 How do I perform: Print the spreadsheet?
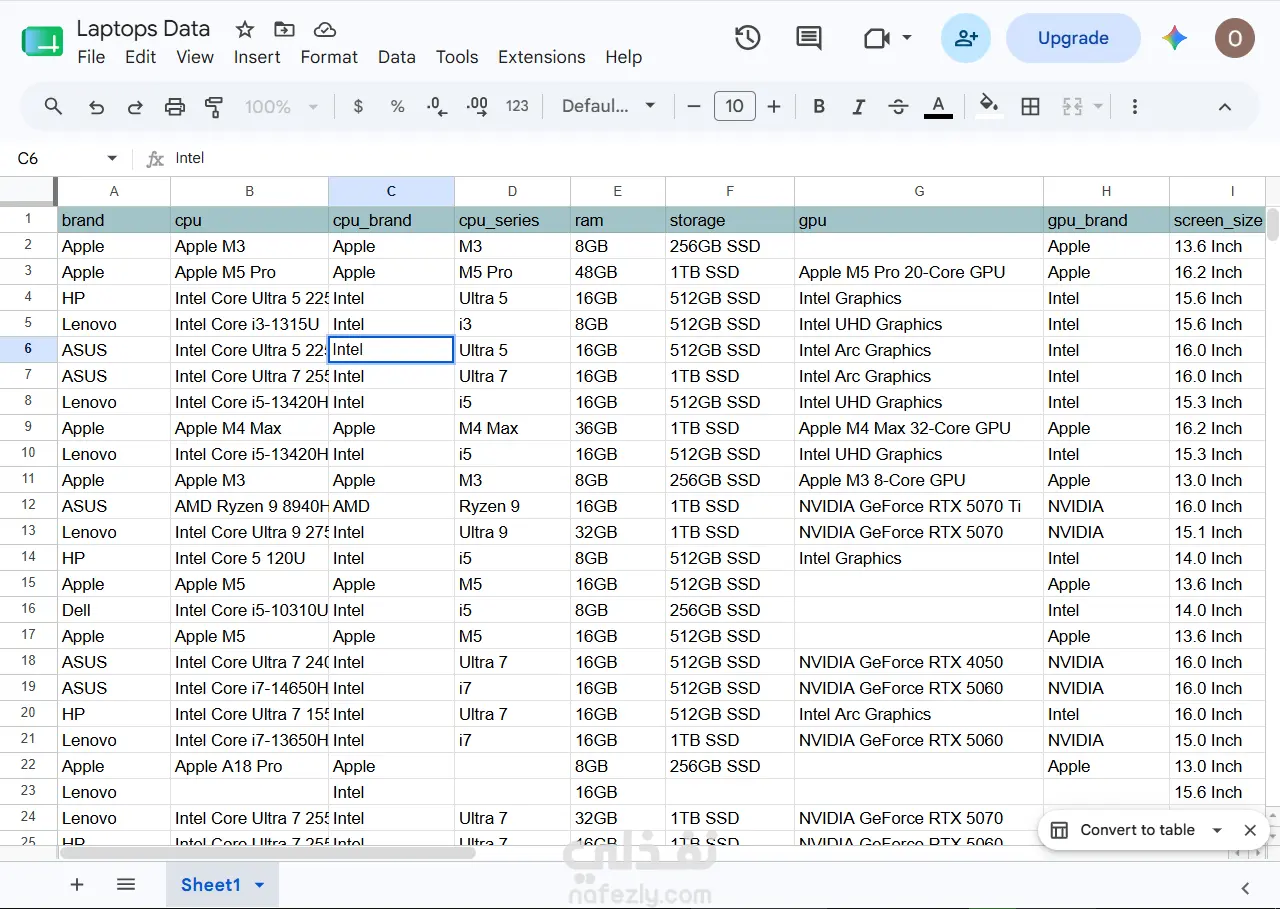click(x=175, y=106)
